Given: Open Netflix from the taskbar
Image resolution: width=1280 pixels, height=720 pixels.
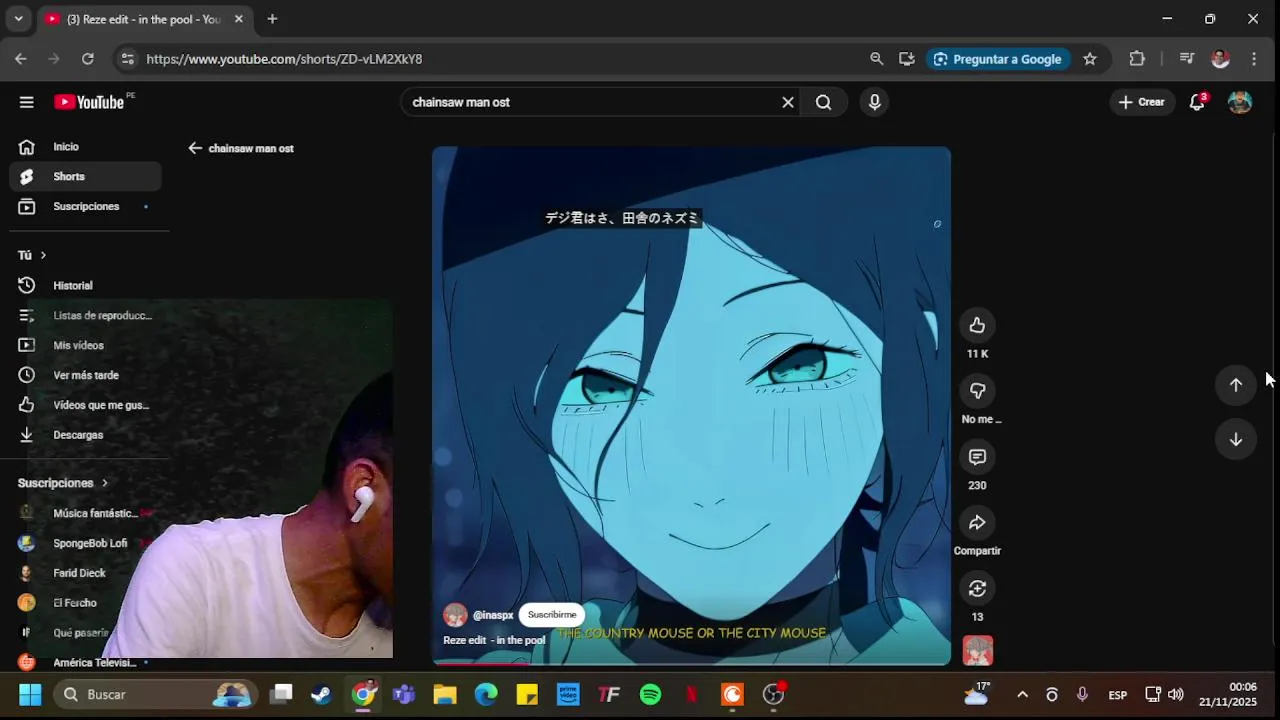Looking at the screenshot, I should [691, 694].
